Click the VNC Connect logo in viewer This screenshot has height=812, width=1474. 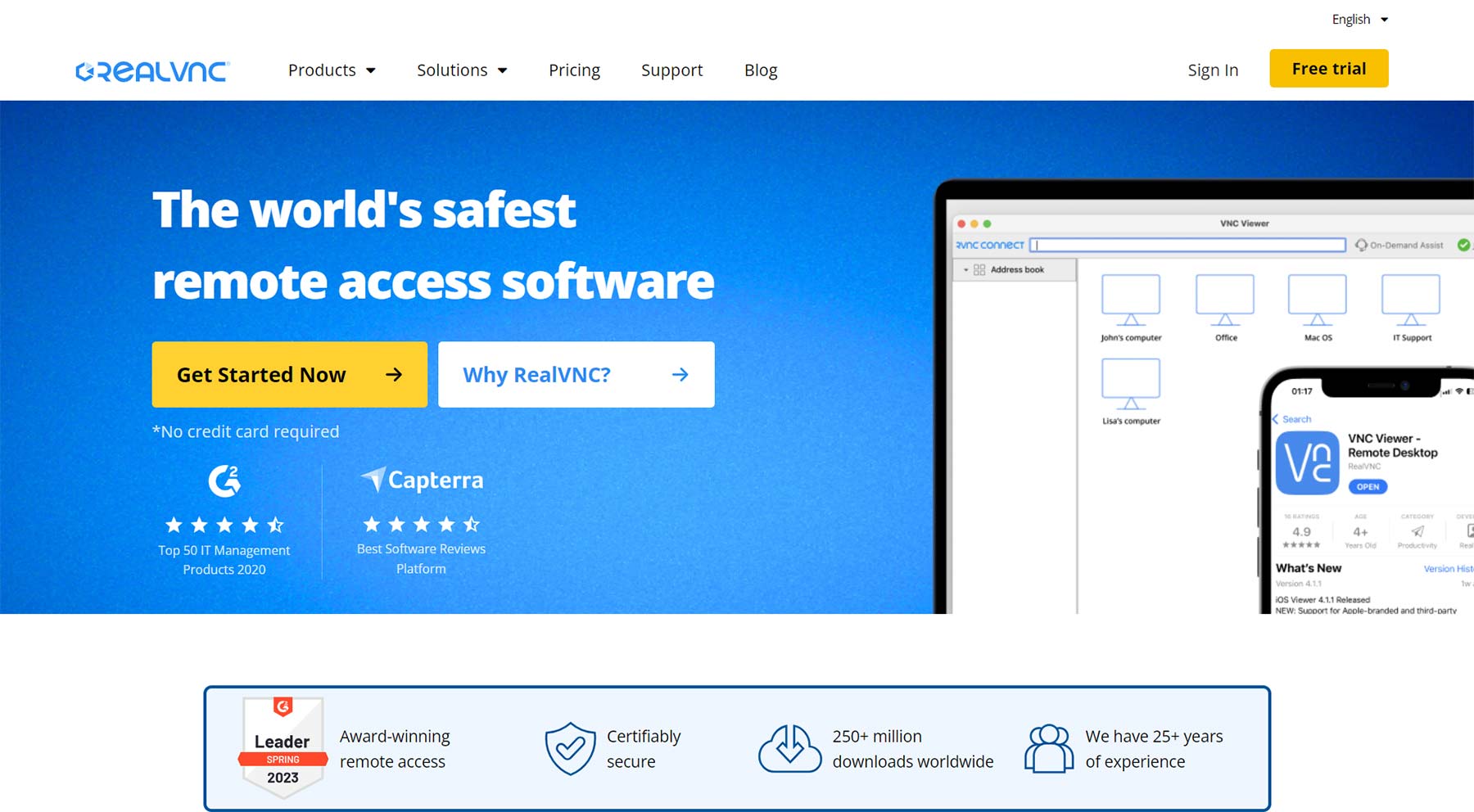point(990,245)
